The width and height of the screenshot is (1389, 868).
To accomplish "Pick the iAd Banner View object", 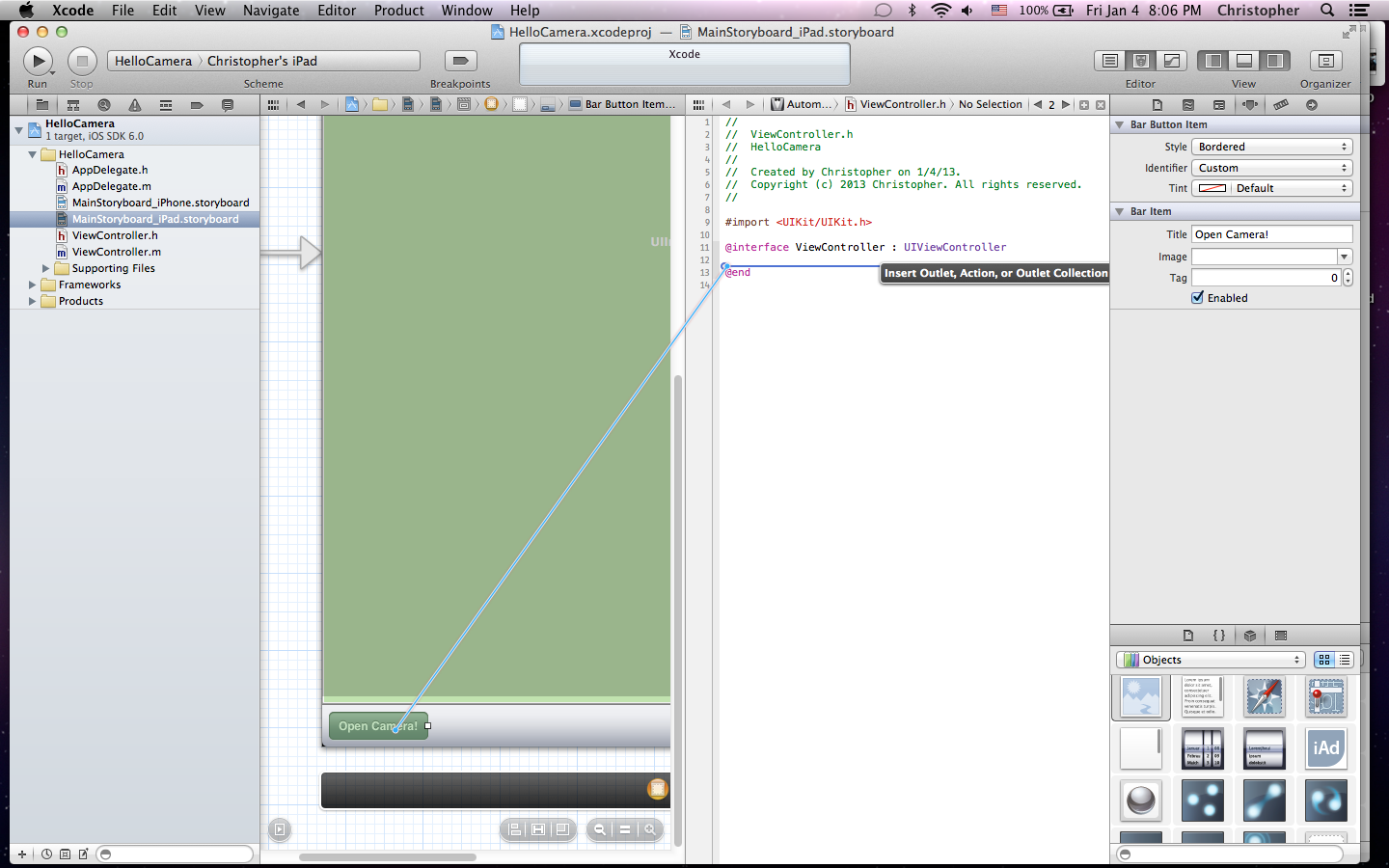I will 1325,747.
